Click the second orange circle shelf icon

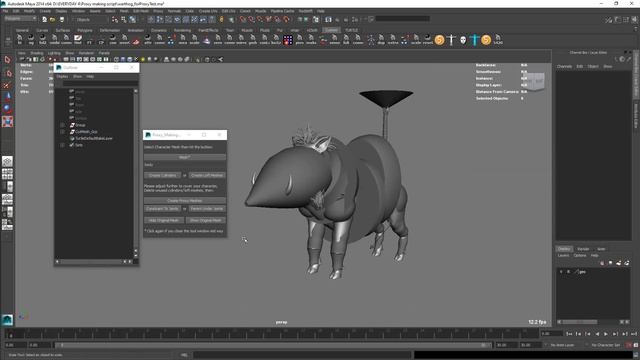coord(486,40)
